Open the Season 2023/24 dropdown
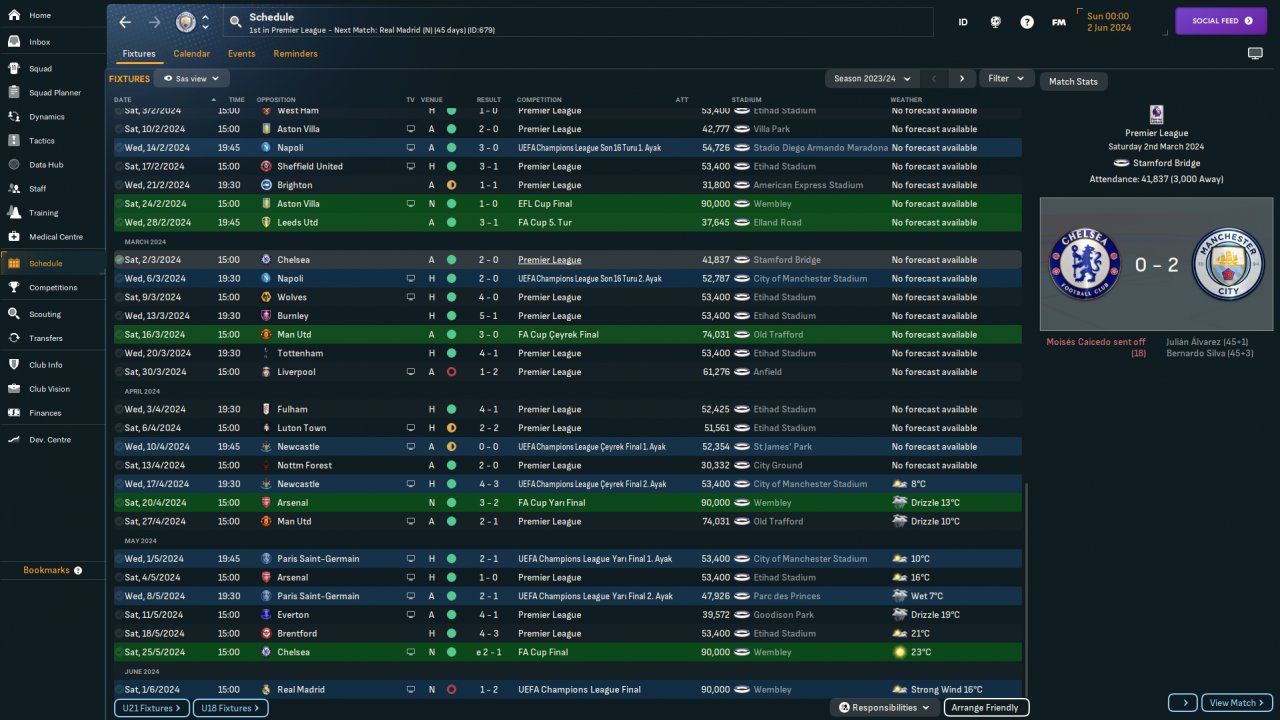The height and width of the screenshot is (720, 1280). [x=871, y=78]
